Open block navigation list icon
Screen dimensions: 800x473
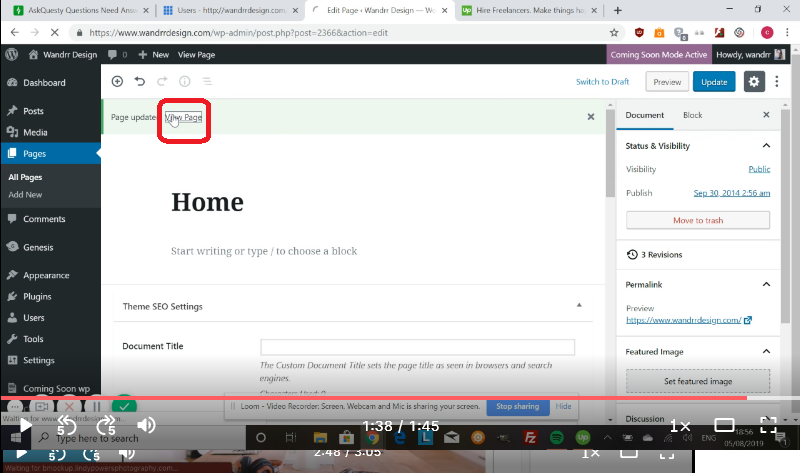click(207, 82)
